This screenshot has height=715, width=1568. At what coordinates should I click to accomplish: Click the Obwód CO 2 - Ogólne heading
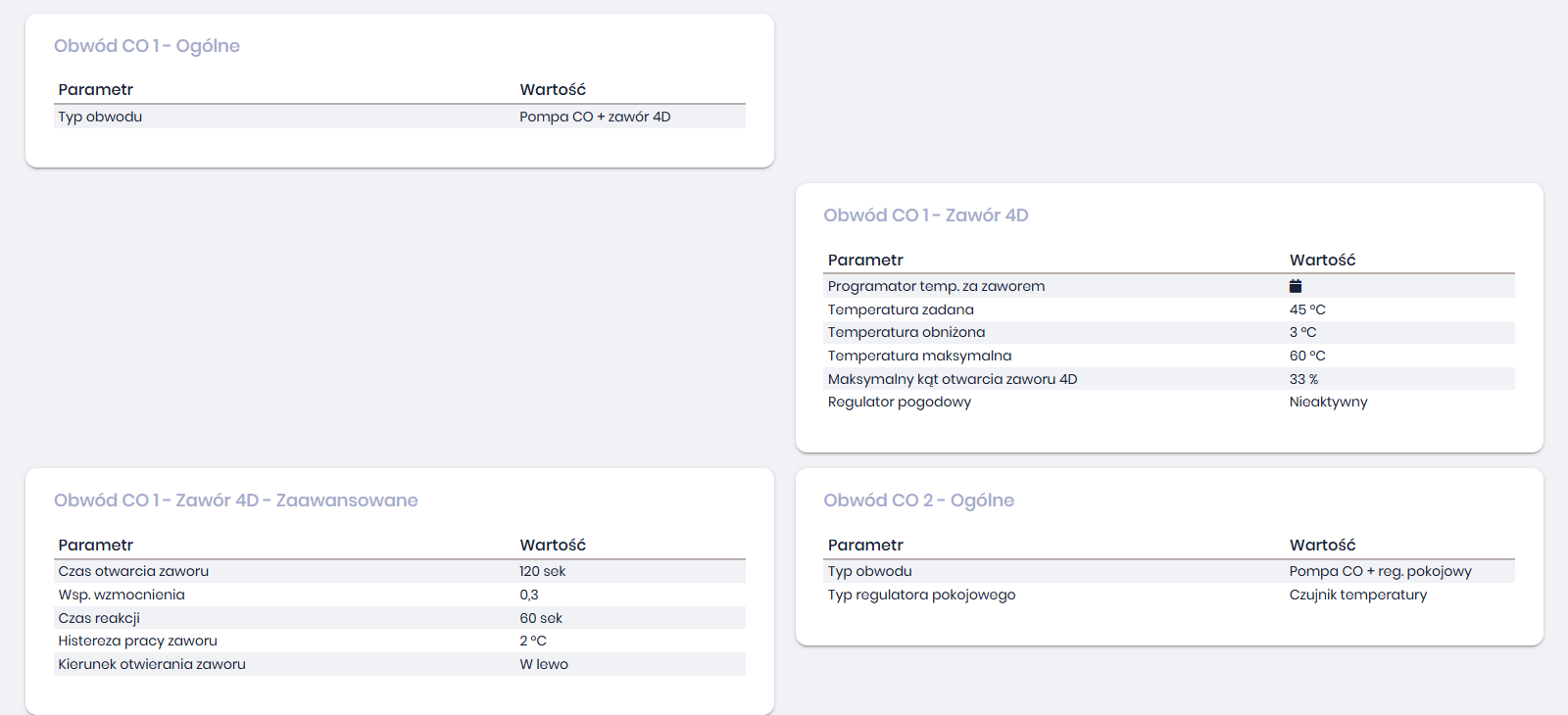tap(918, 500)
